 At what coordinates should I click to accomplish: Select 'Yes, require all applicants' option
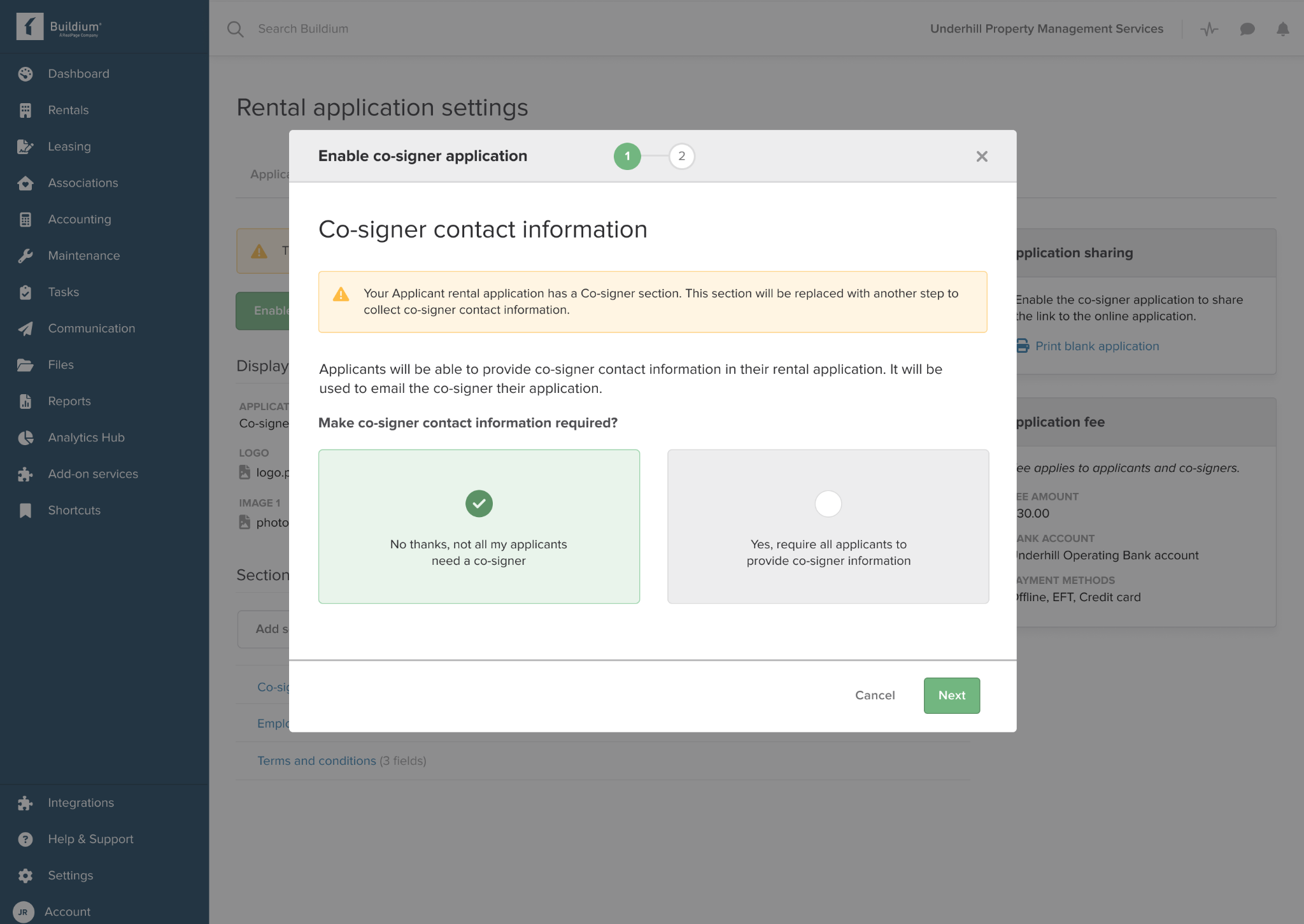click(828, 527)
